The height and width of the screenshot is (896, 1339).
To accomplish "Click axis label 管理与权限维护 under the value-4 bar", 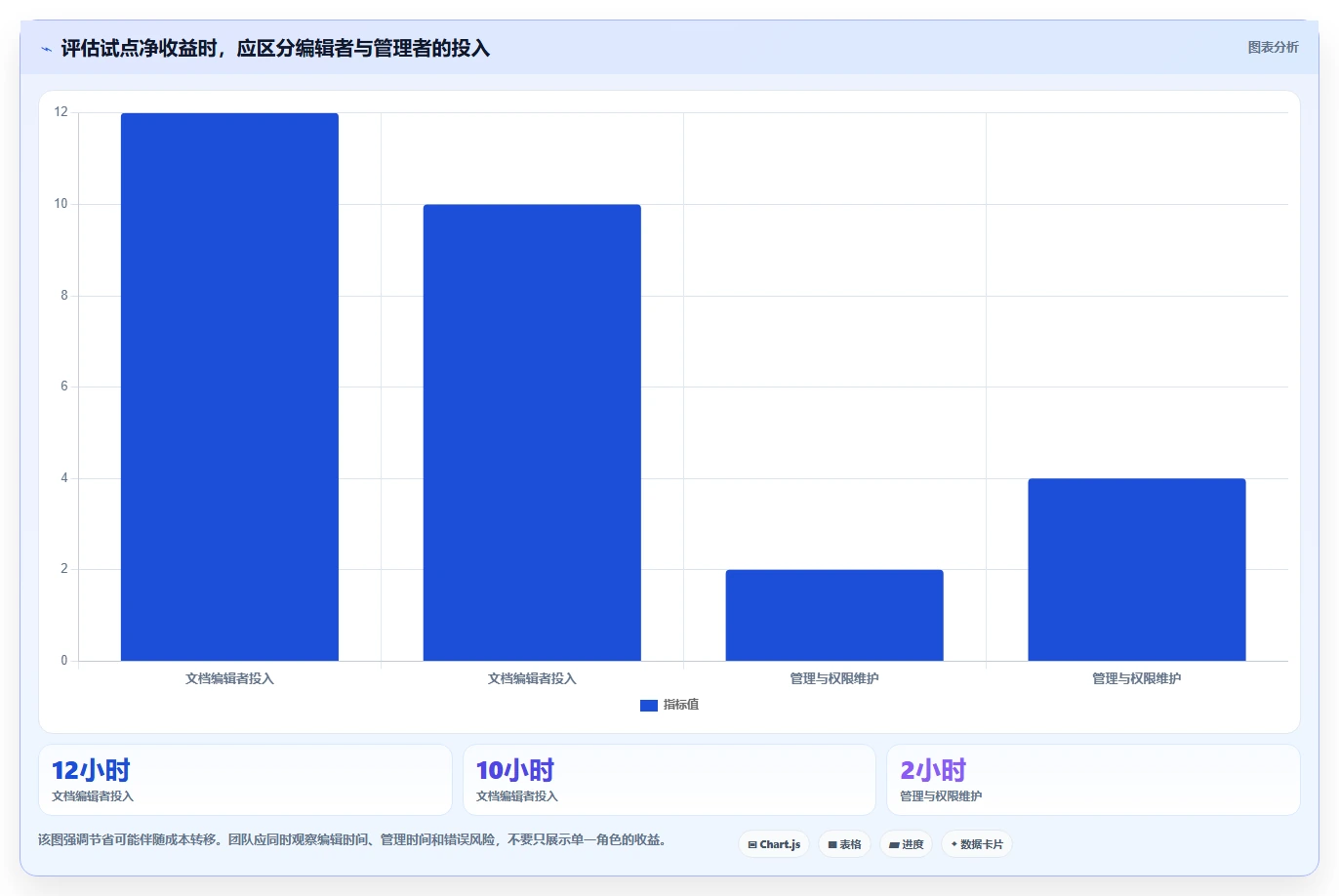I will point(1137,678).
